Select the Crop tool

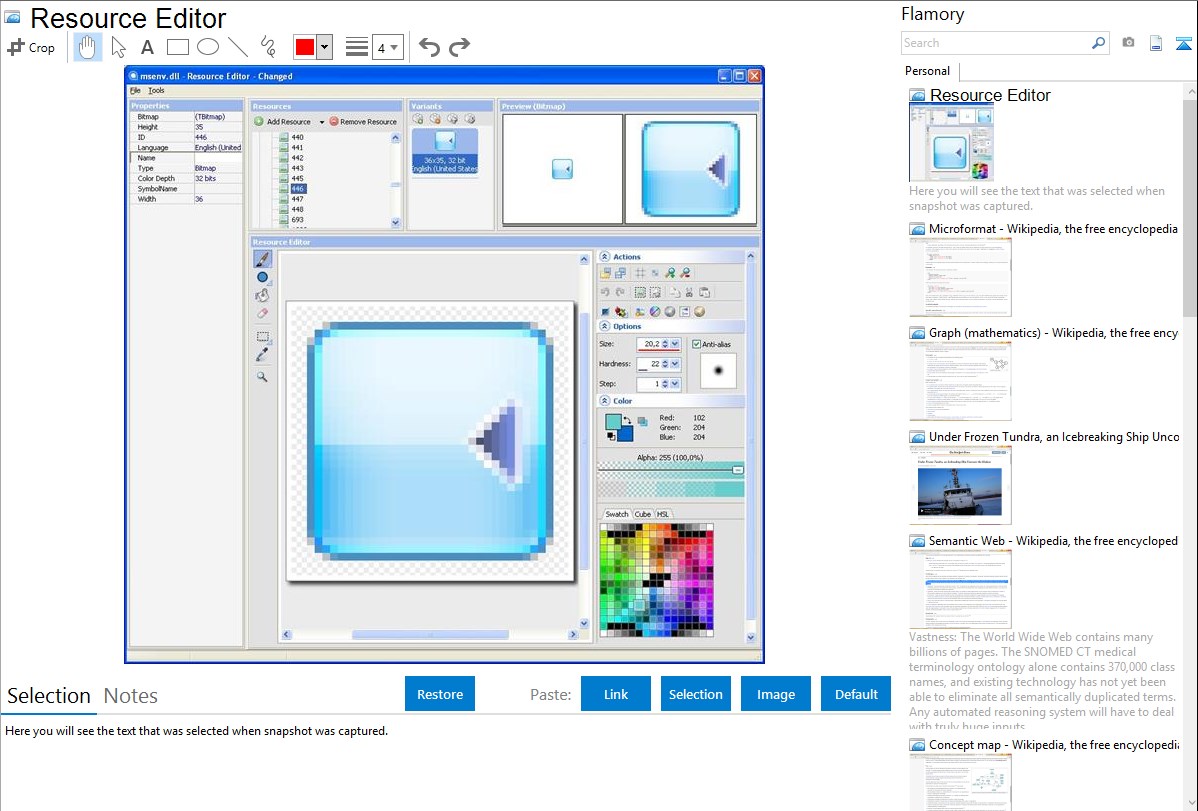(x=31, y=47)
